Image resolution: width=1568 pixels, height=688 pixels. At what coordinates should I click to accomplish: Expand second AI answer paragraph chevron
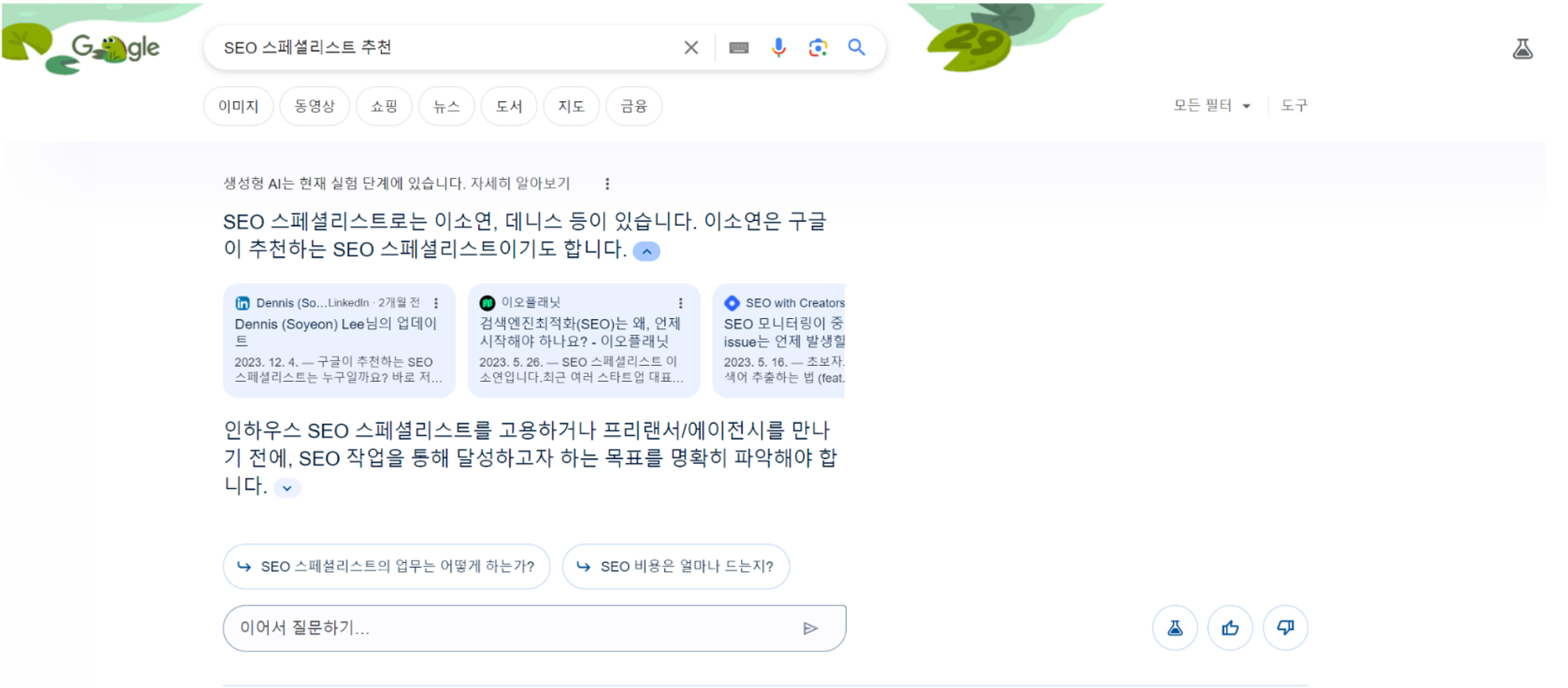tap(287, 488)
